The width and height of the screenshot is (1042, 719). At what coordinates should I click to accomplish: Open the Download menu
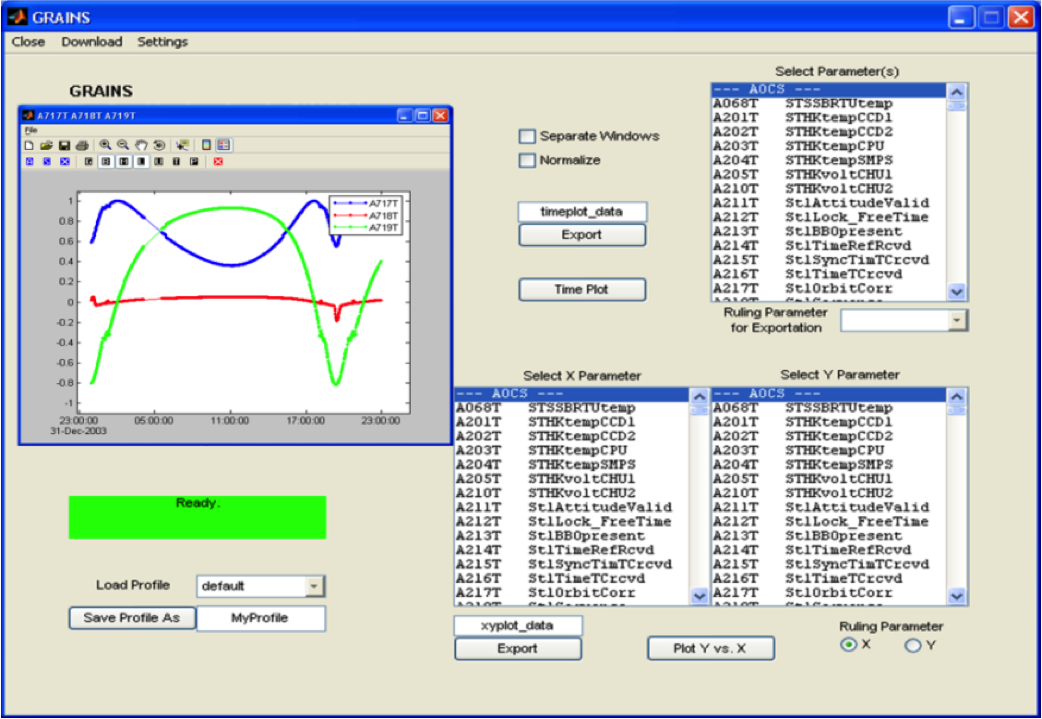(x=91, y=42)
